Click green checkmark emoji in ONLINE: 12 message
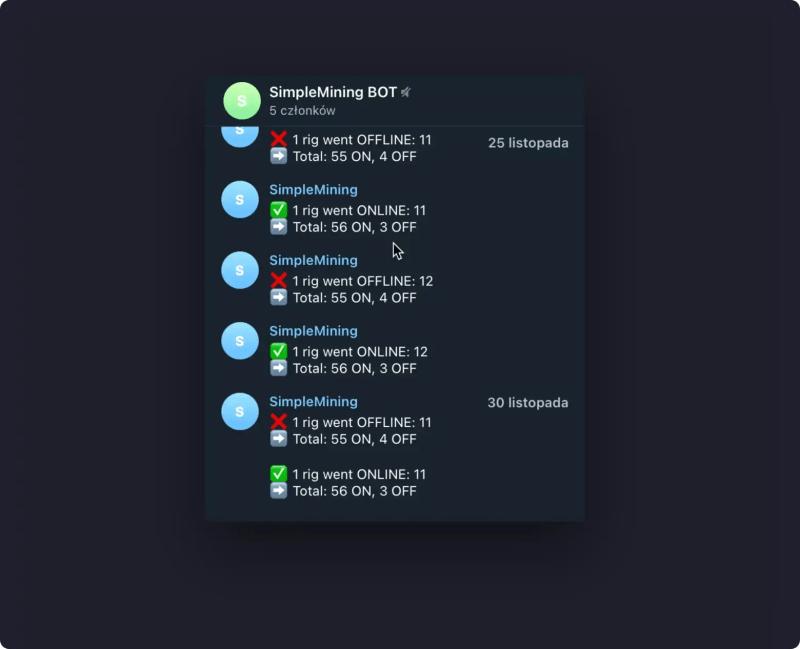This screenshot has width=800, height=649. (x=279, y=351)
